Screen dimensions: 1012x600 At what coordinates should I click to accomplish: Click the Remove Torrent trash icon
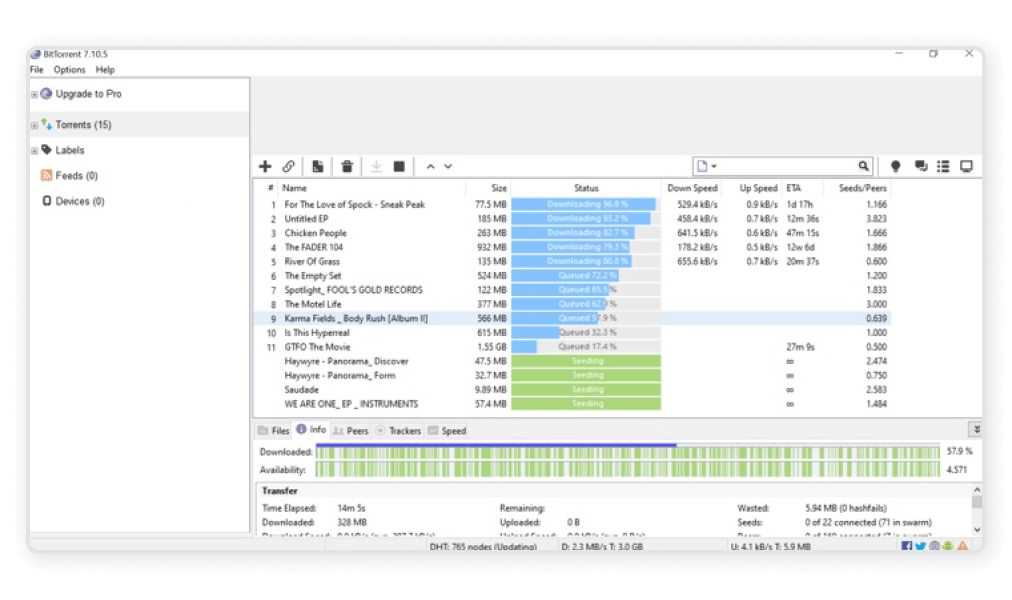pos(347,166)
